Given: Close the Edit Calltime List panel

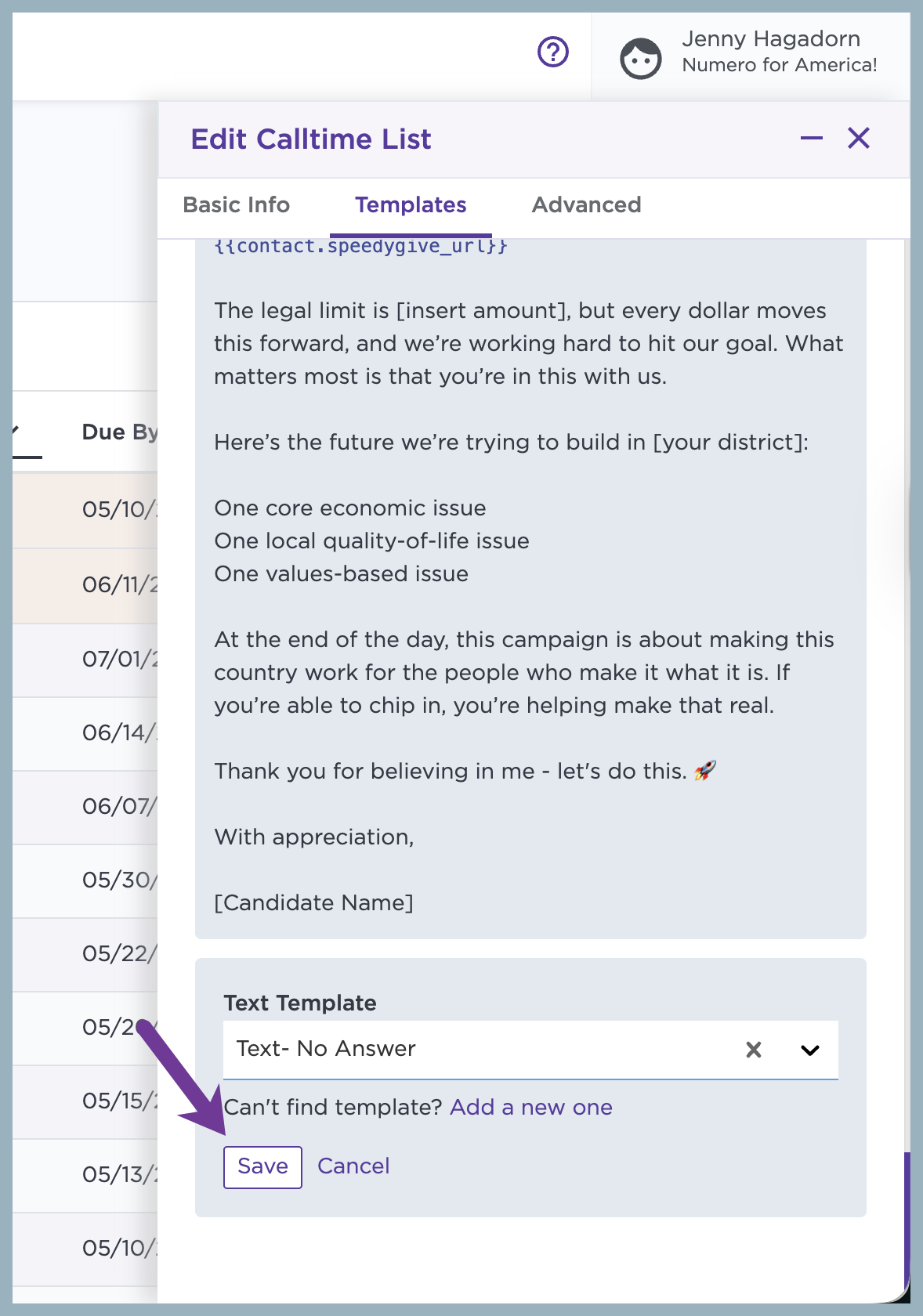Looking at the screenshot, I should pyautogui.click(x=859, y=139).
